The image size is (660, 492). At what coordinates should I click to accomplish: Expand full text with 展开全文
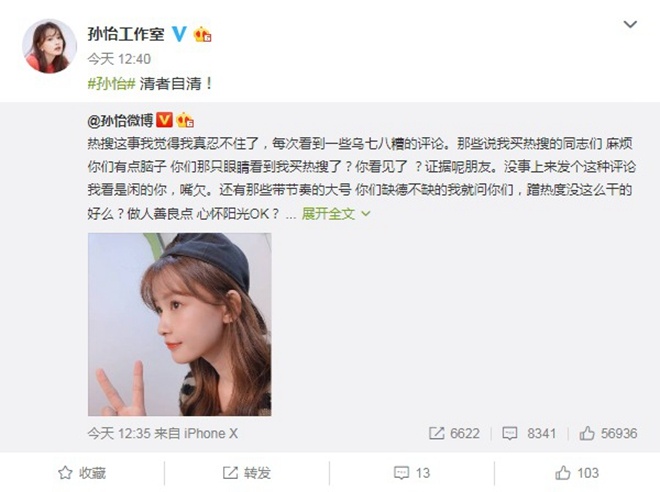(328, 214)
